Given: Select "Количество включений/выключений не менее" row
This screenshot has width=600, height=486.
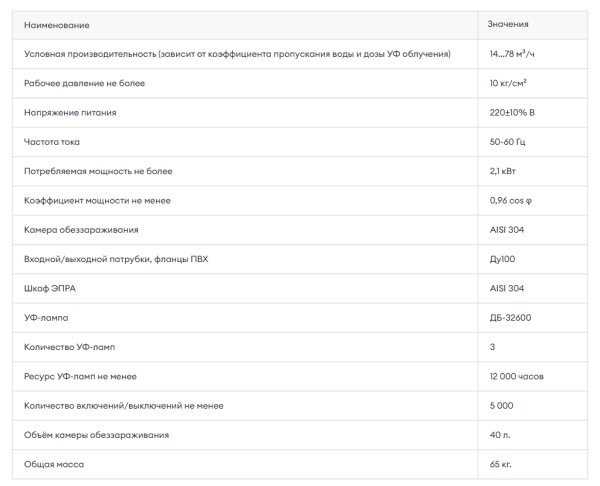Looking at the screenshot, I should (x=300, y=406).
